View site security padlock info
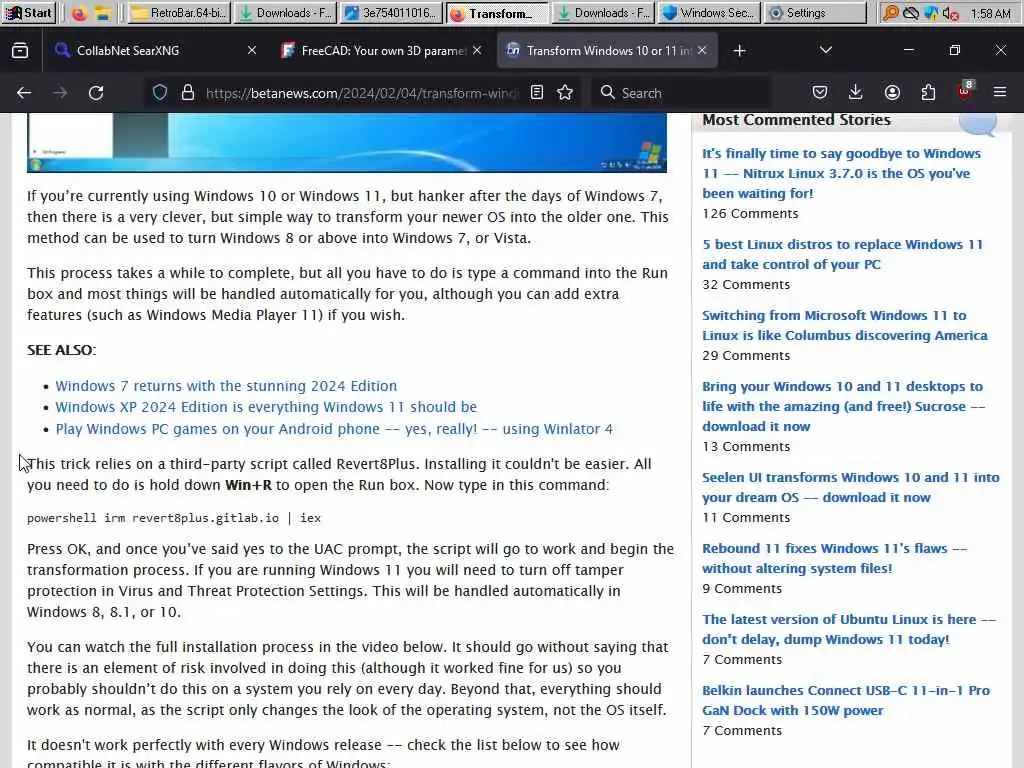 coord(188,93)
